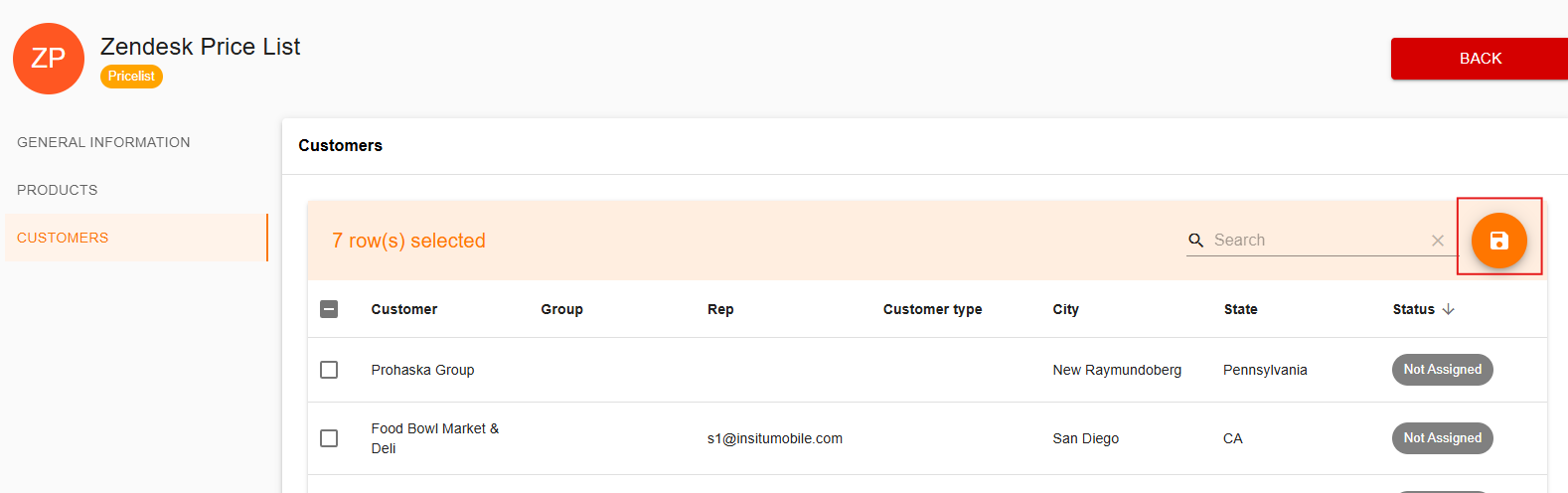Clear search with the X icon
The image size is (1568, 493).
click(1437, 241)
